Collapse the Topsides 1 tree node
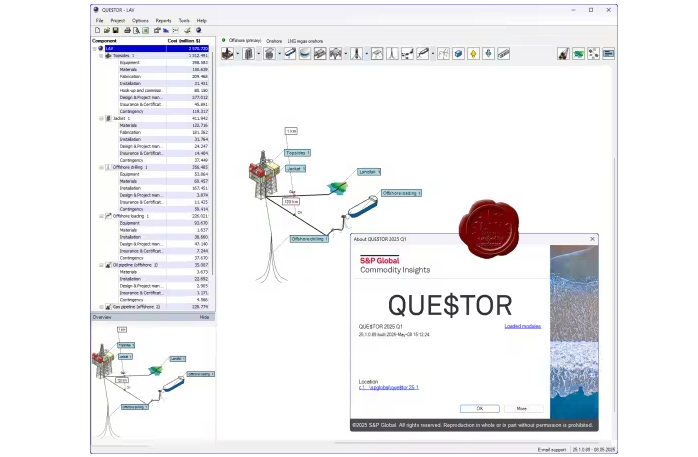 101,56
